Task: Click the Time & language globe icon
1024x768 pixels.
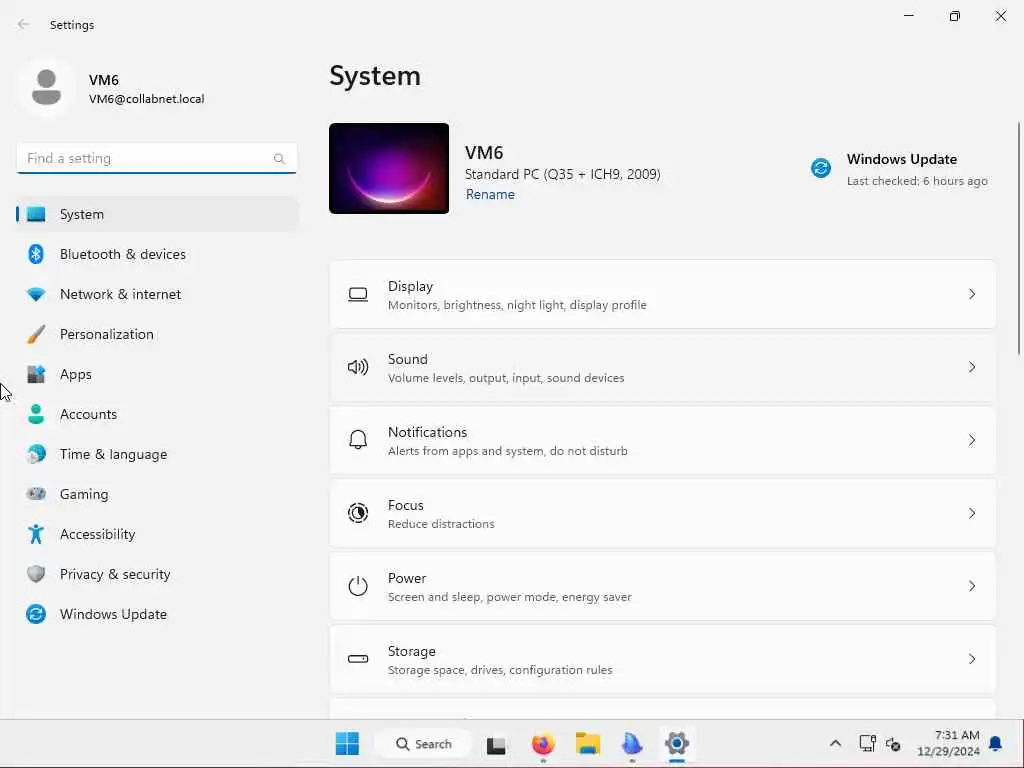Action: pos(36,454)
